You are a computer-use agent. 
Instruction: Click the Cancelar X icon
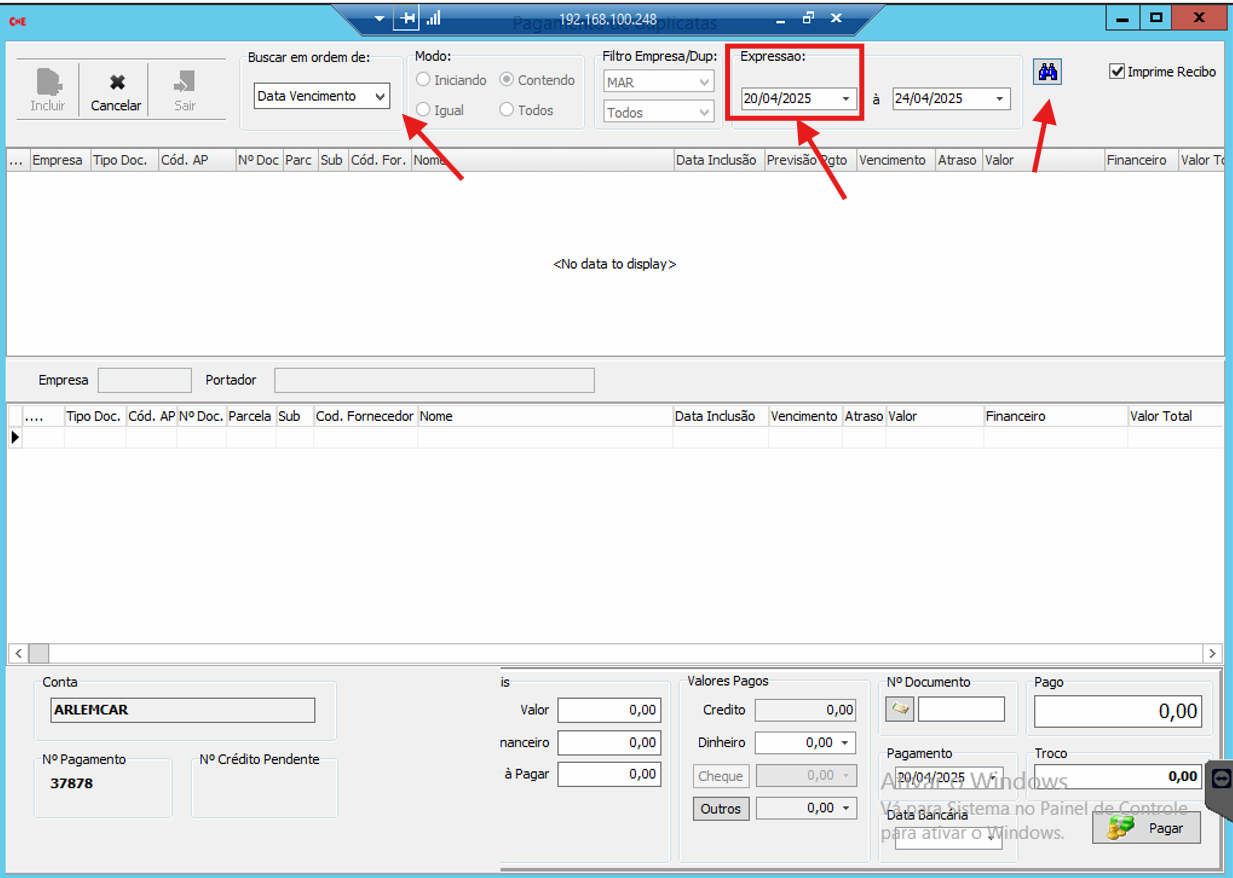click(x=117, y=83)
